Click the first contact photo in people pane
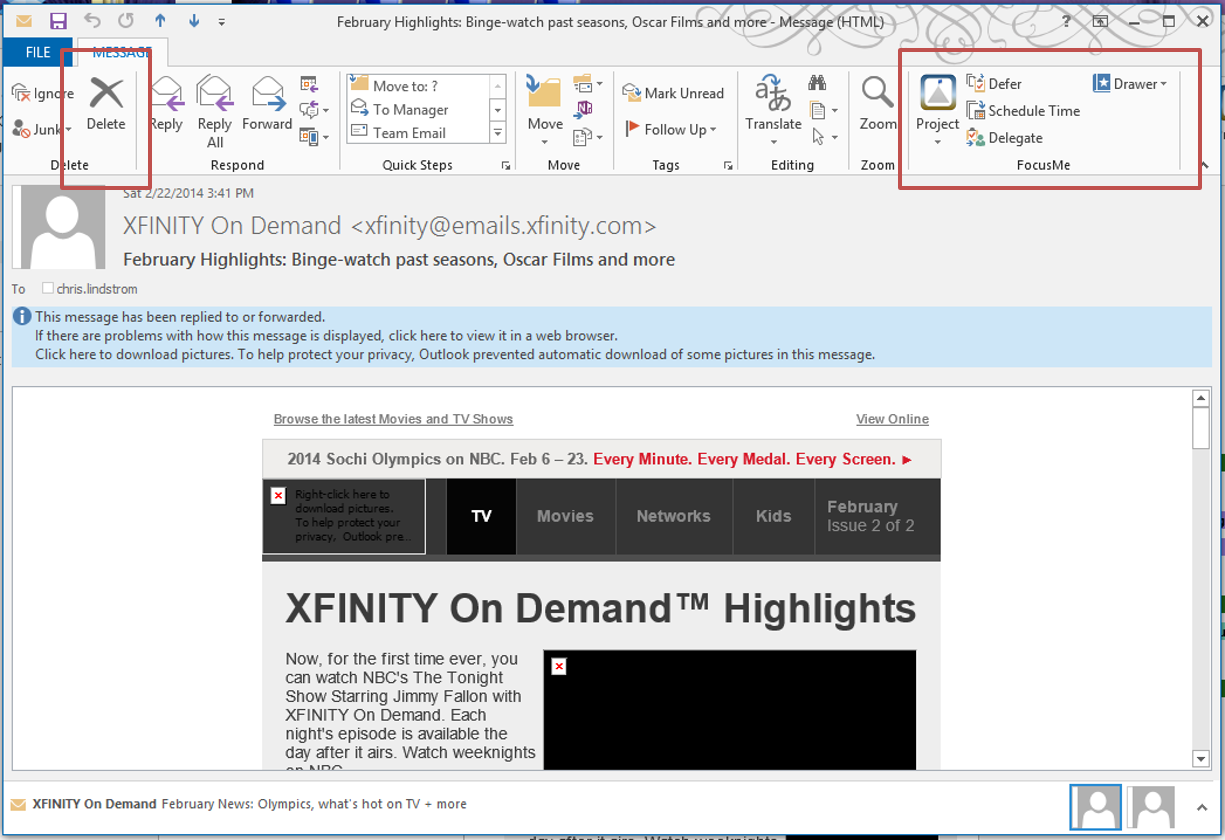 1095,806
